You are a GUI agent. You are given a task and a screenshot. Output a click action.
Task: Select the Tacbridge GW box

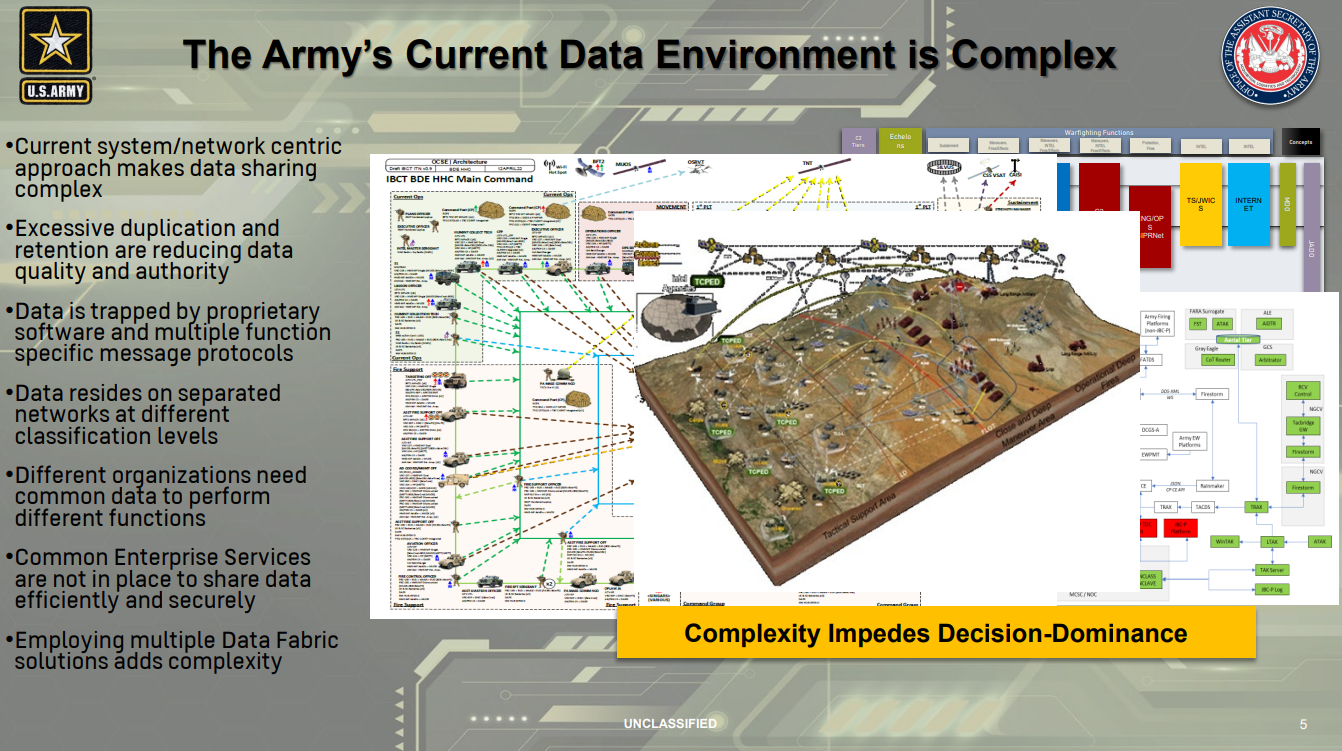tap(1302, 425)
